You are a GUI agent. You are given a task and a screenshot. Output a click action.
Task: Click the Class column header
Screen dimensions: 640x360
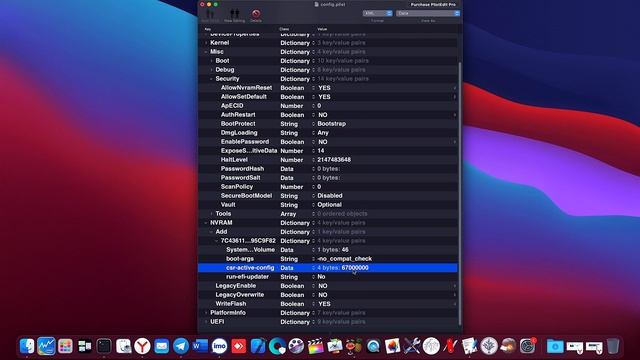tap(284, 29)
